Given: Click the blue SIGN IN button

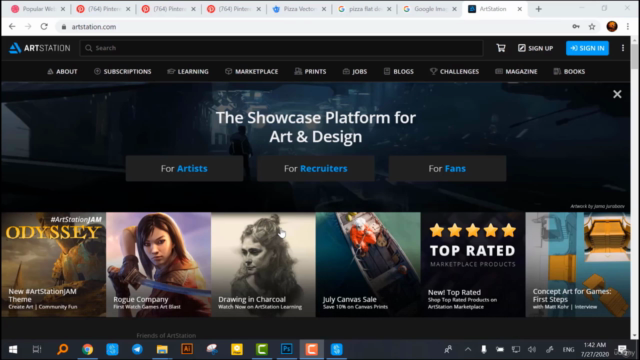Looking at the screenshot, I should coord(587,48).
